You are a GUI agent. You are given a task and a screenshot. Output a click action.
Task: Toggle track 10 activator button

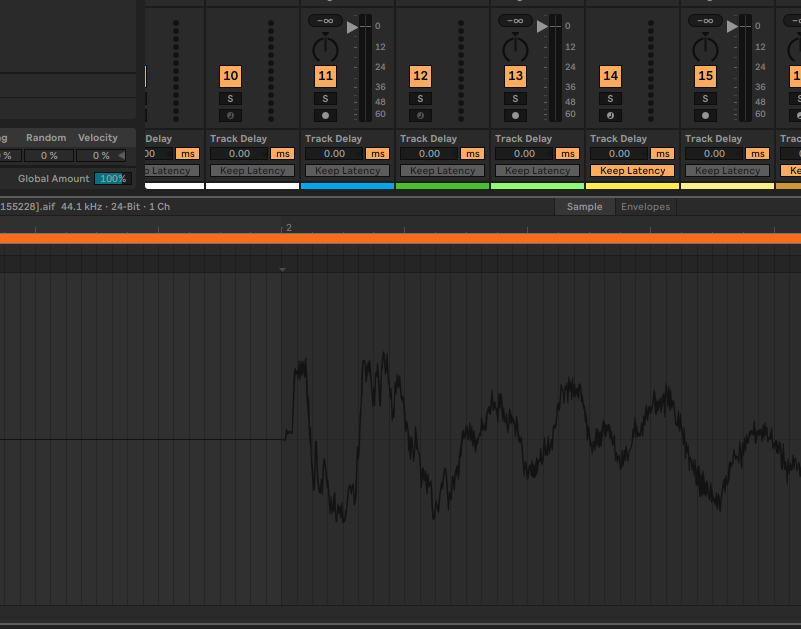point(230,75)
